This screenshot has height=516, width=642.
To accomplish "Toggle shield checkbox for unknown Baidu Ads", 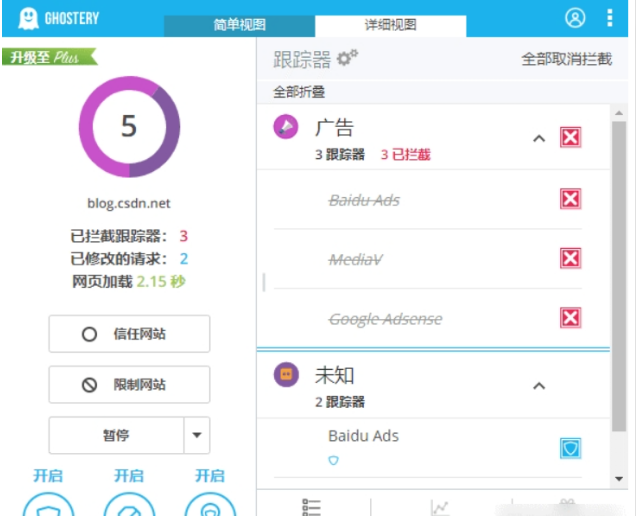I will pyautogui.click(x=570, y=448).
